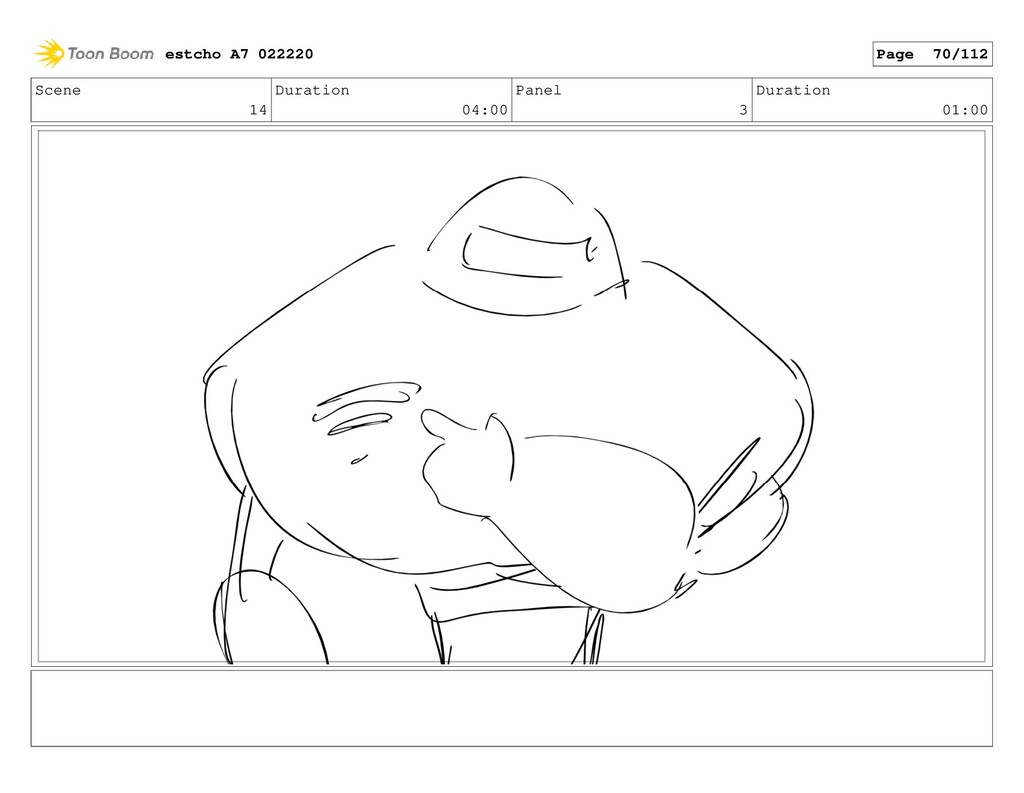Select the panel duration value 01:00
1024x793 pixels.
[965, 110]
